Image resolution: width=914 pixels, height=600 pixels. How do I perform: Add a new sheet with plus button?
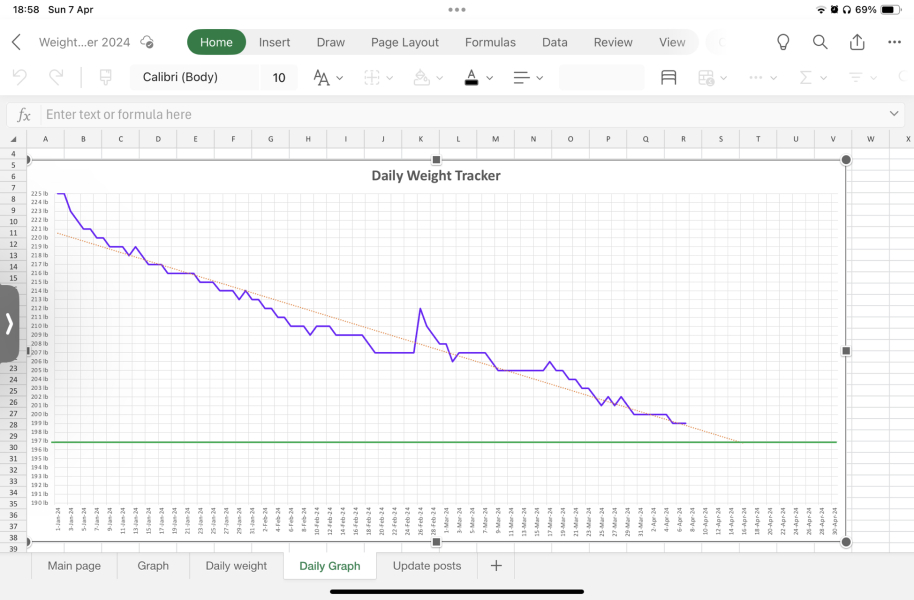pos(495,566)
